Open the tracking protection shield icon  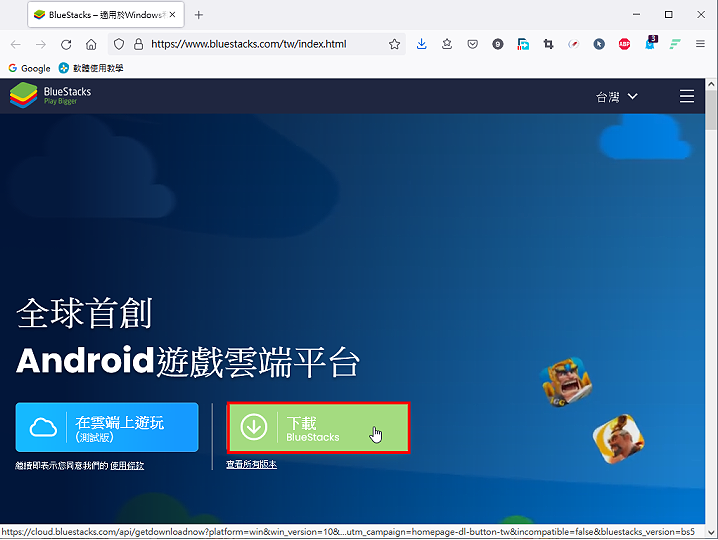point(119,44)
